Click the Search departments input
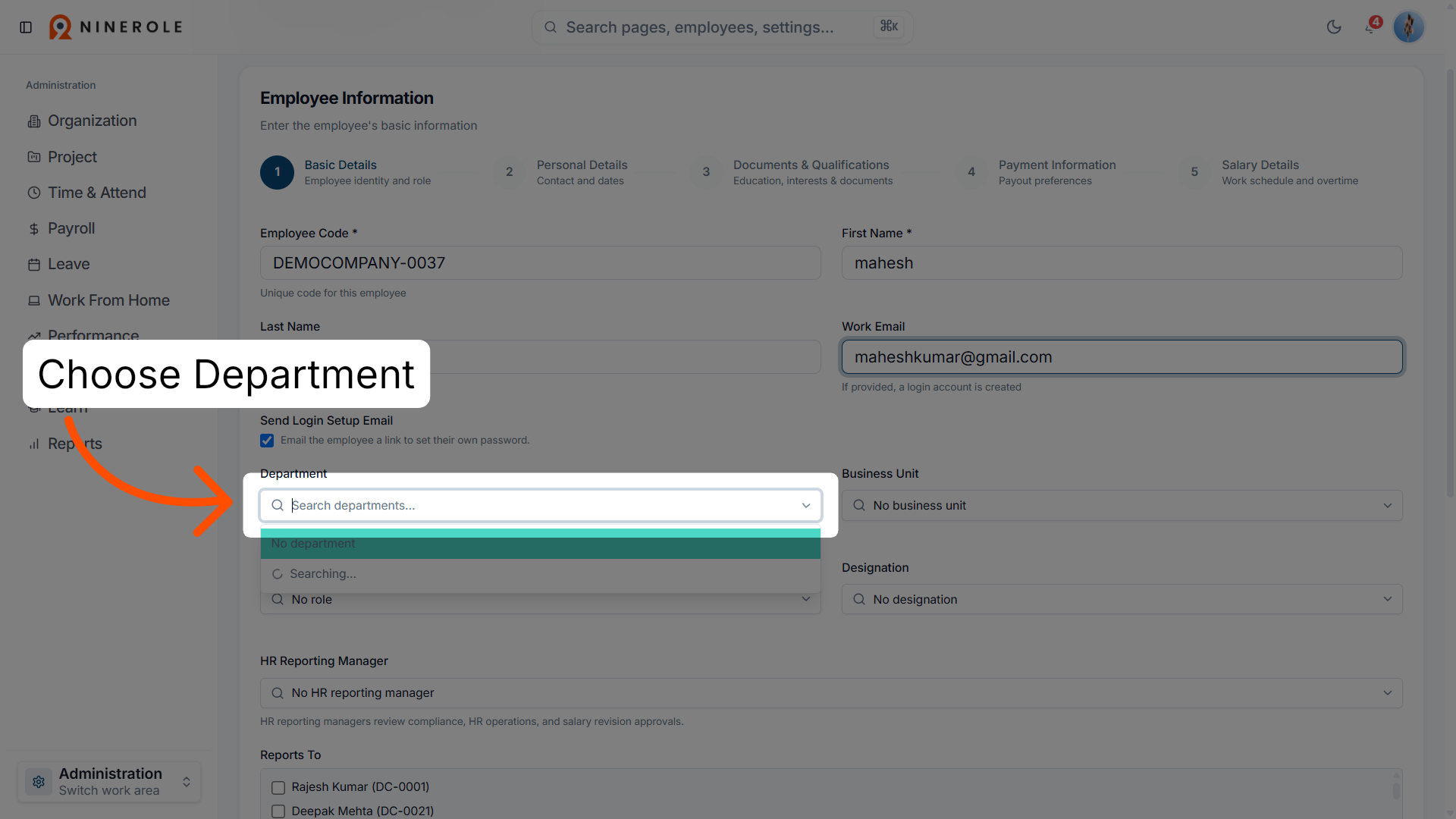 click(x=540, y=506)
